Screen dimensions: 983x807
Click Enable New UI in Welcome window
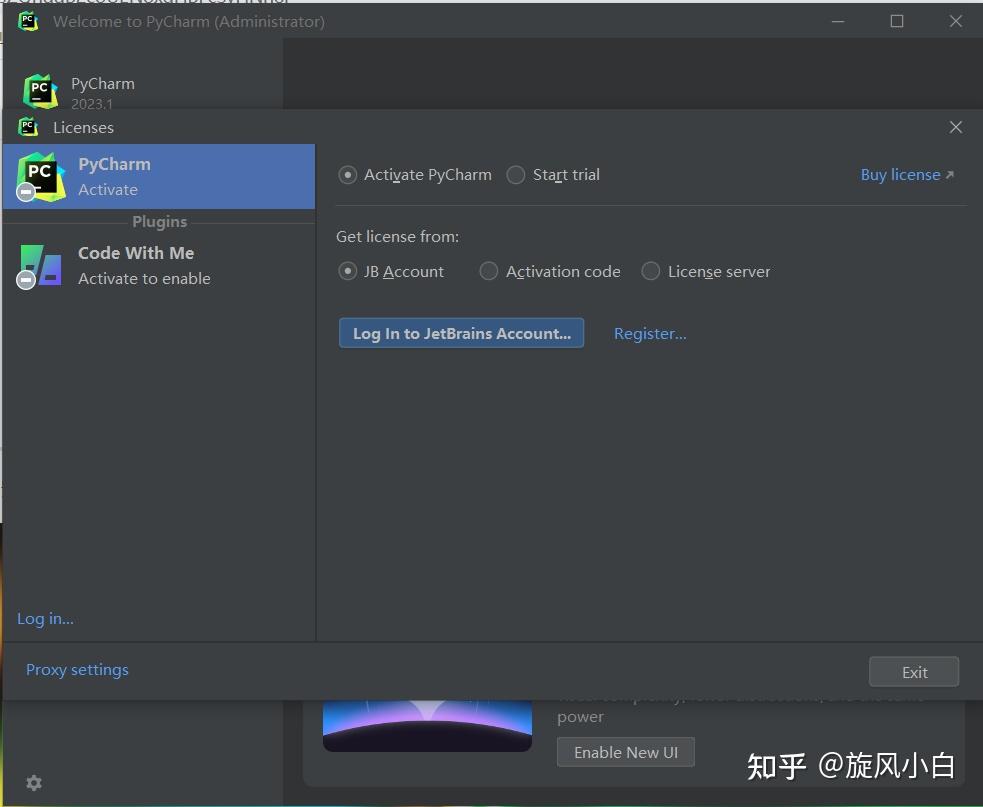click(626, 752)
